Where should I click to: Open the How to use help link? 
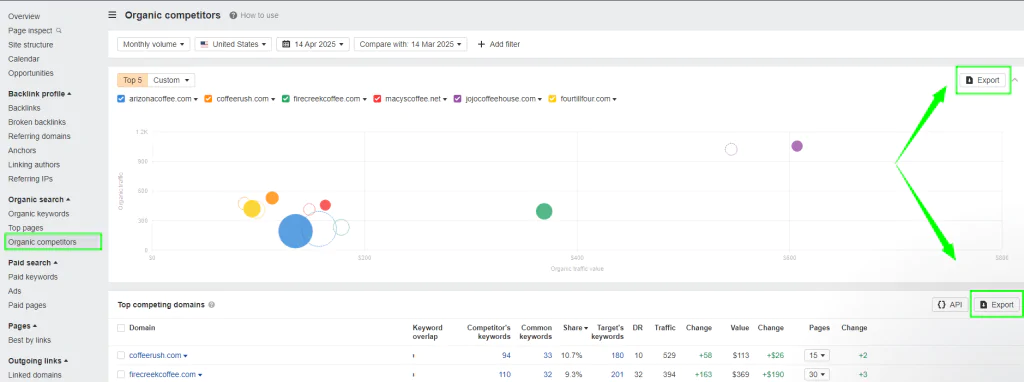point(254,15)
